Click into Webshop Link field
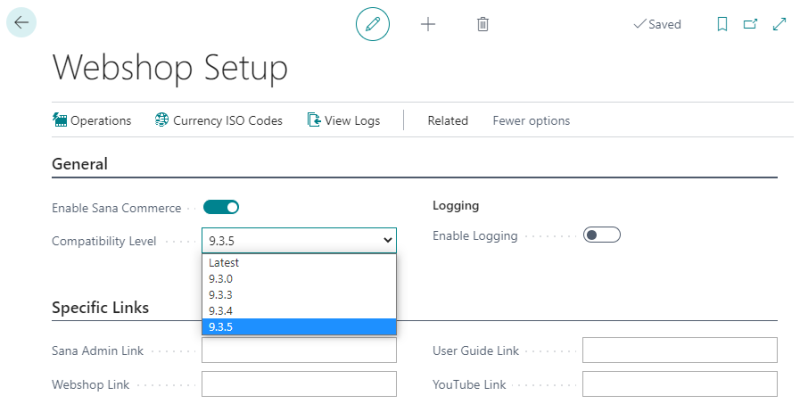The height and width of the screenshot is (404, 800). point(299,384)
